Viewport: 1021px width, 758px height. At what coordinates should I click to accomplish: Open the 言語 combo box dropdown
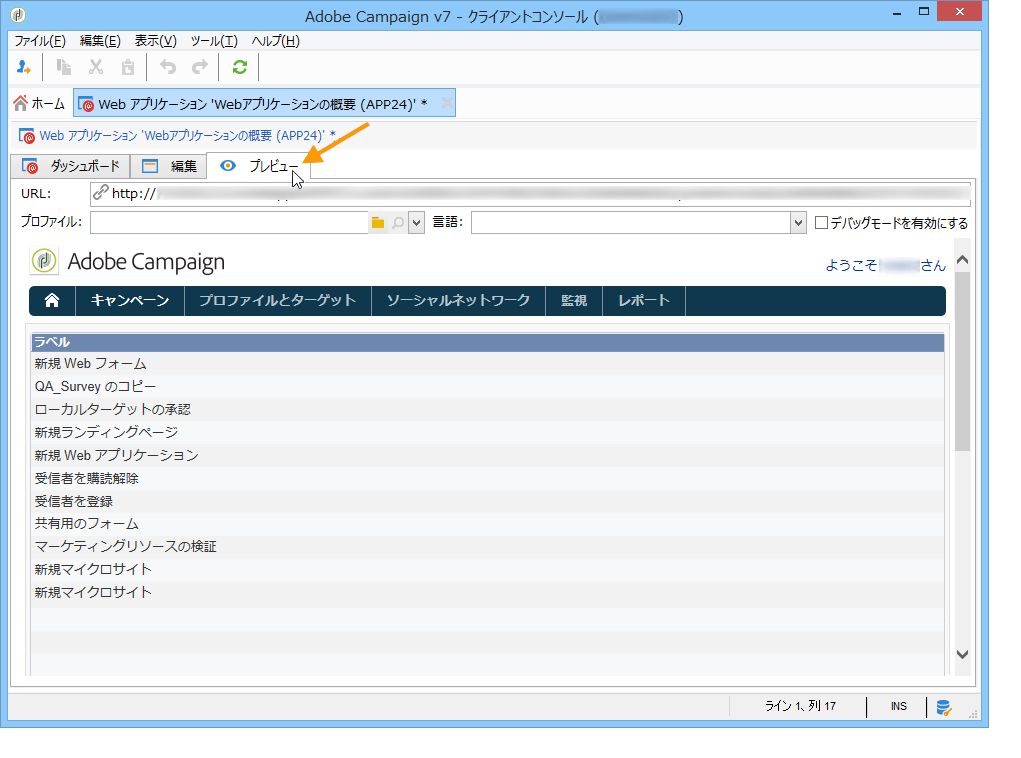coord(798,223)
